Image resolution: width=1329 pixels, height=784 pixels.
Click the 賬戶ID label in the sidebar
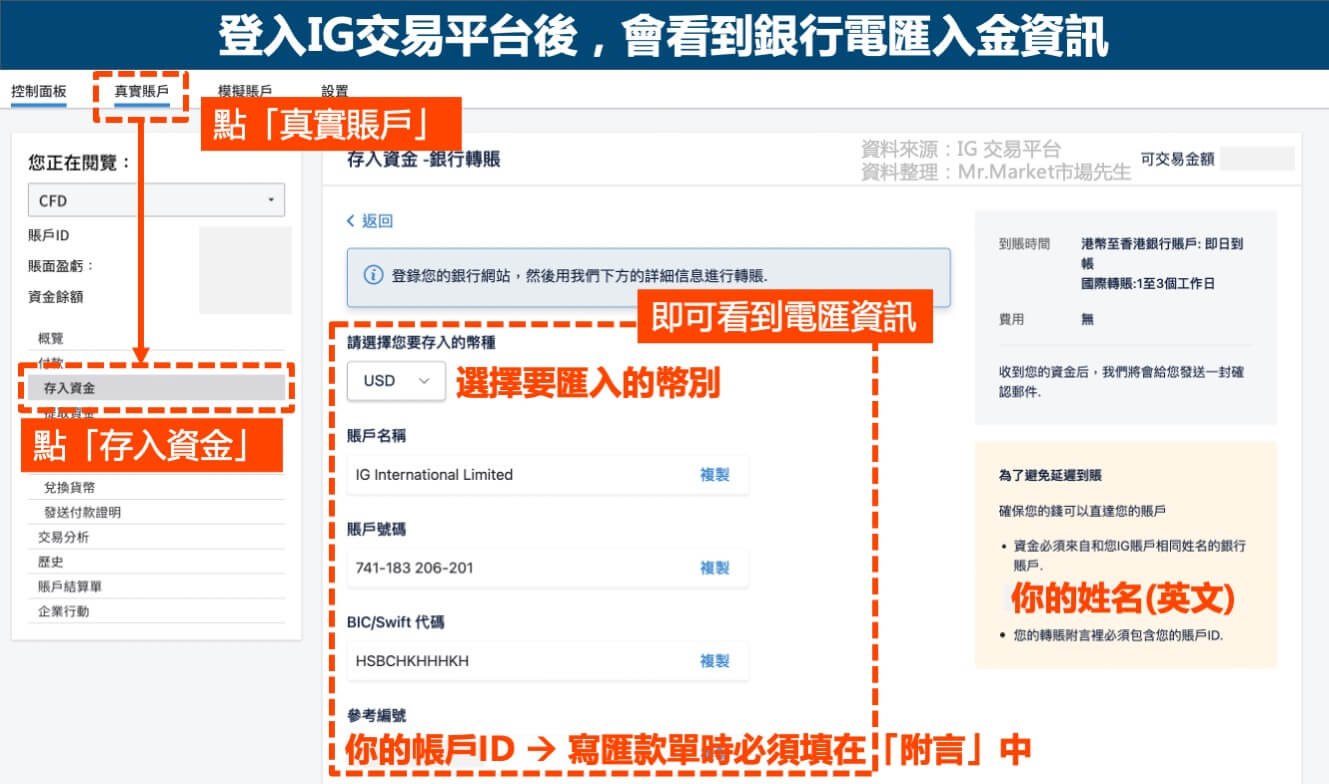point(49,236)
